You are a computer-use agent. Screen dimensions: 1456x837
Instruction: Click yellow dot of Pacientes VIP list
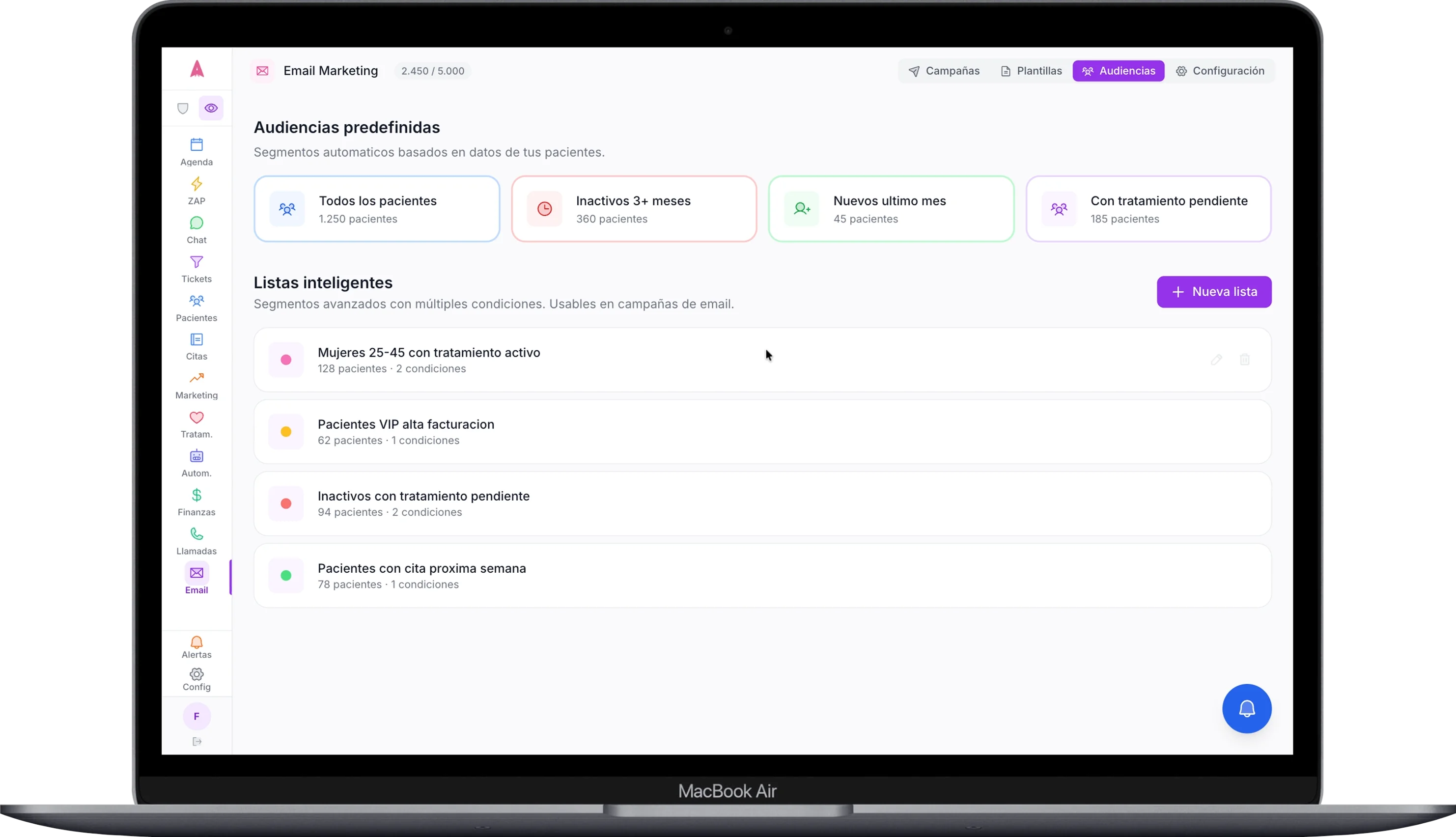[x=286, y=432]
